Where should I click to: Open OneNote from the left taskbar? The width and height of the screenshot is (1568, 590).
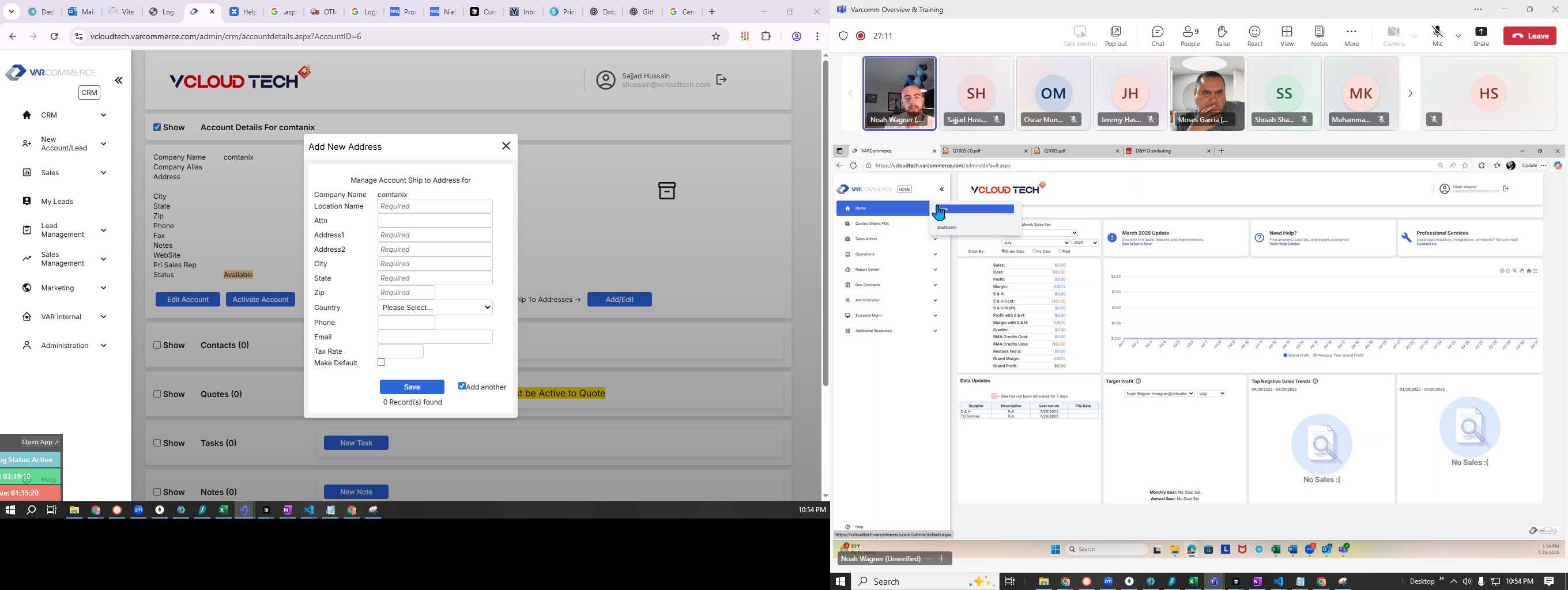coord(287,510)
